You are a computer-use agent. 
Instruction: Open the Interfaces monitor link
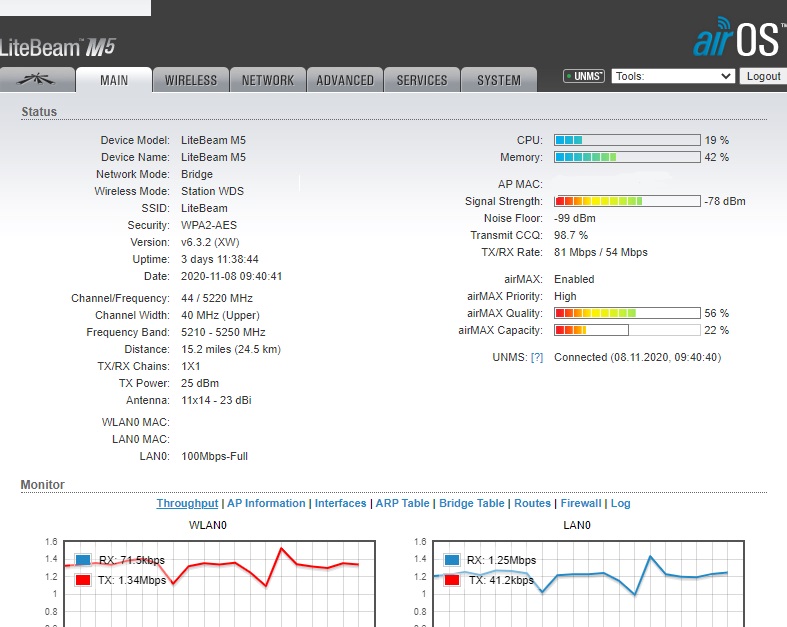(x=340, y=503)
